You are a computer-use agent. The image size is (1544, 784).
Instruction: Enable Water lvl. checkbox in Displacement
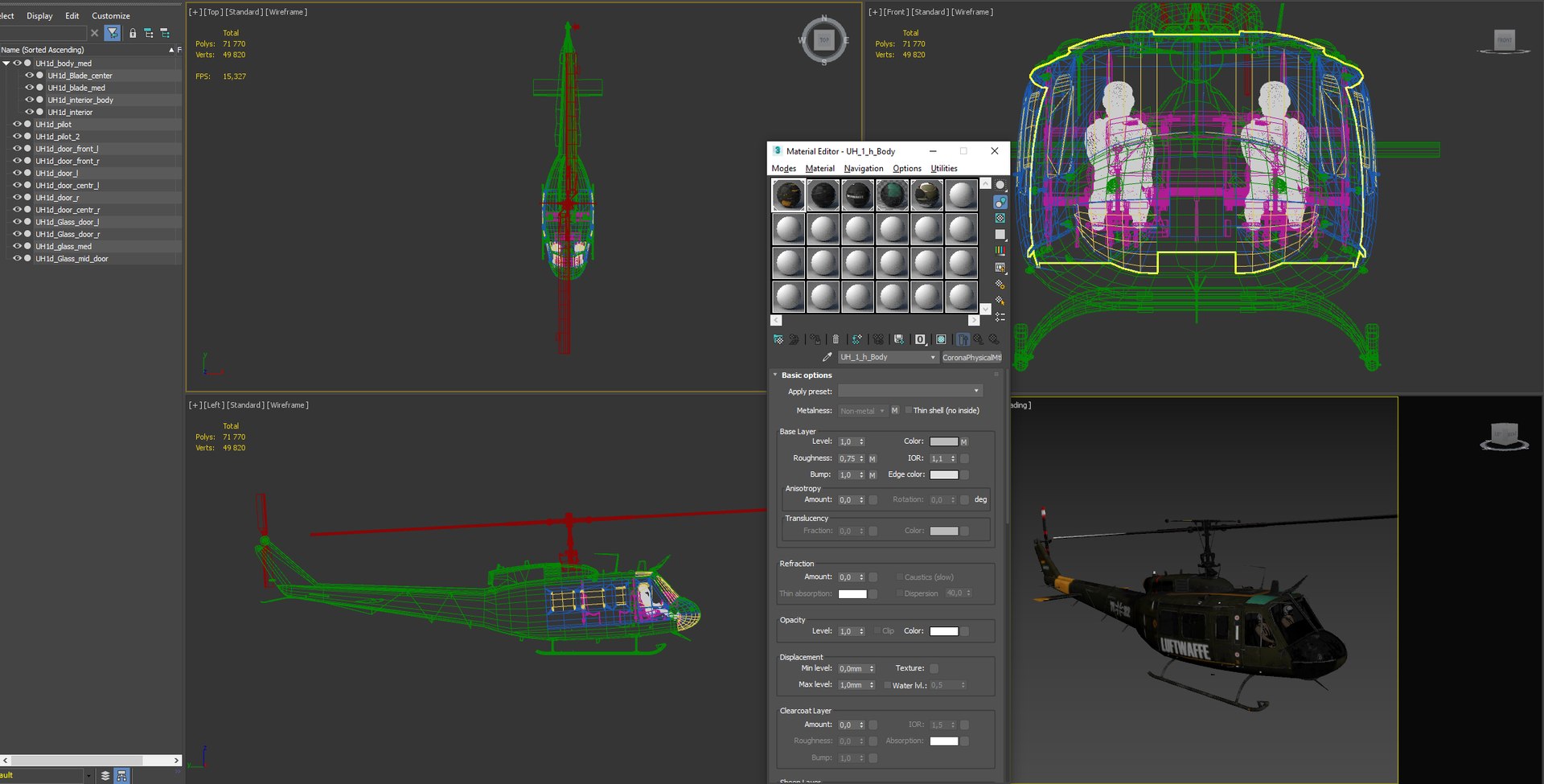pos(888,685)
